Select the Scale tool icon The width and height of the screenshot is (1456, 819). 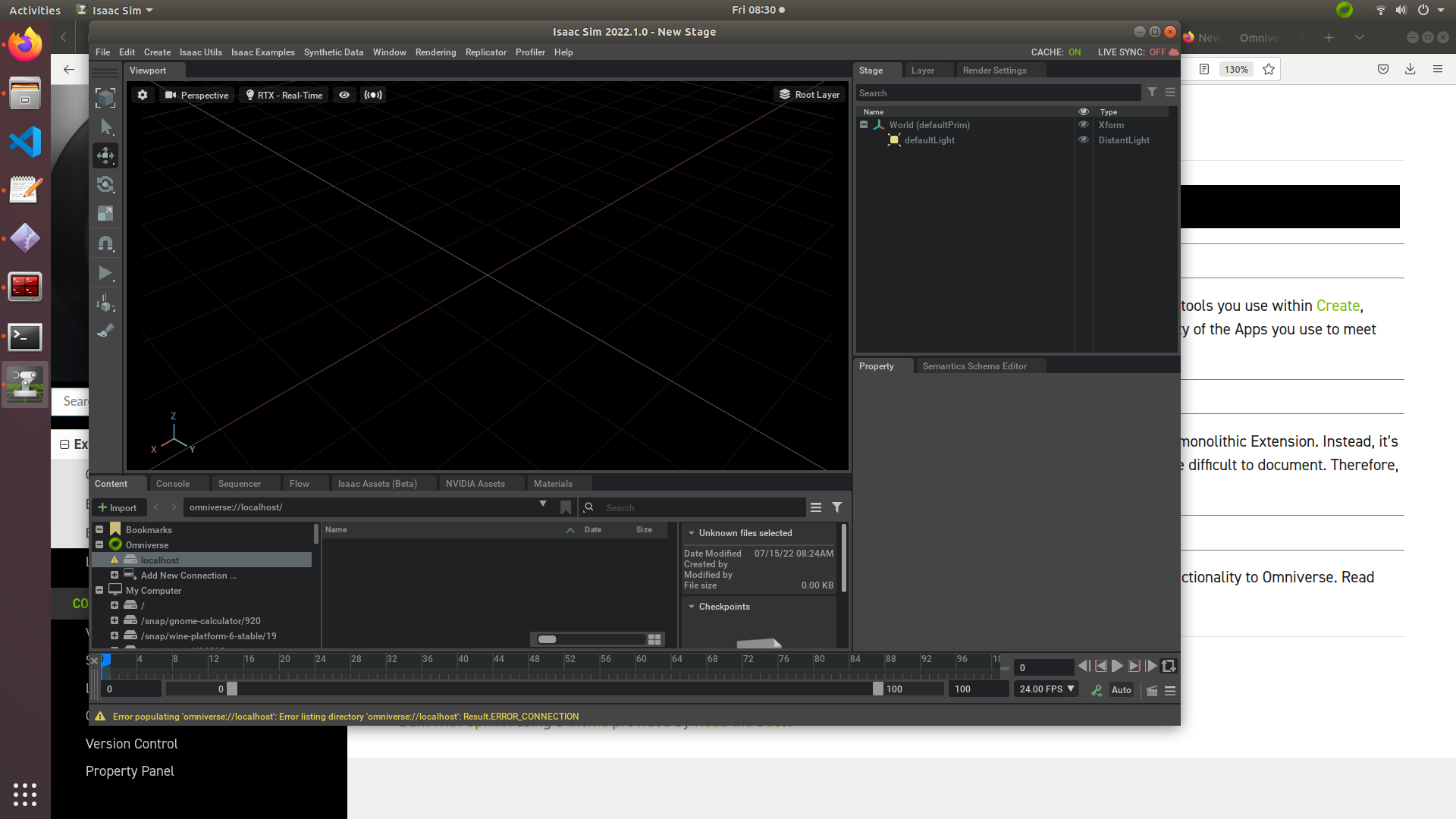(x=105, y=214)
